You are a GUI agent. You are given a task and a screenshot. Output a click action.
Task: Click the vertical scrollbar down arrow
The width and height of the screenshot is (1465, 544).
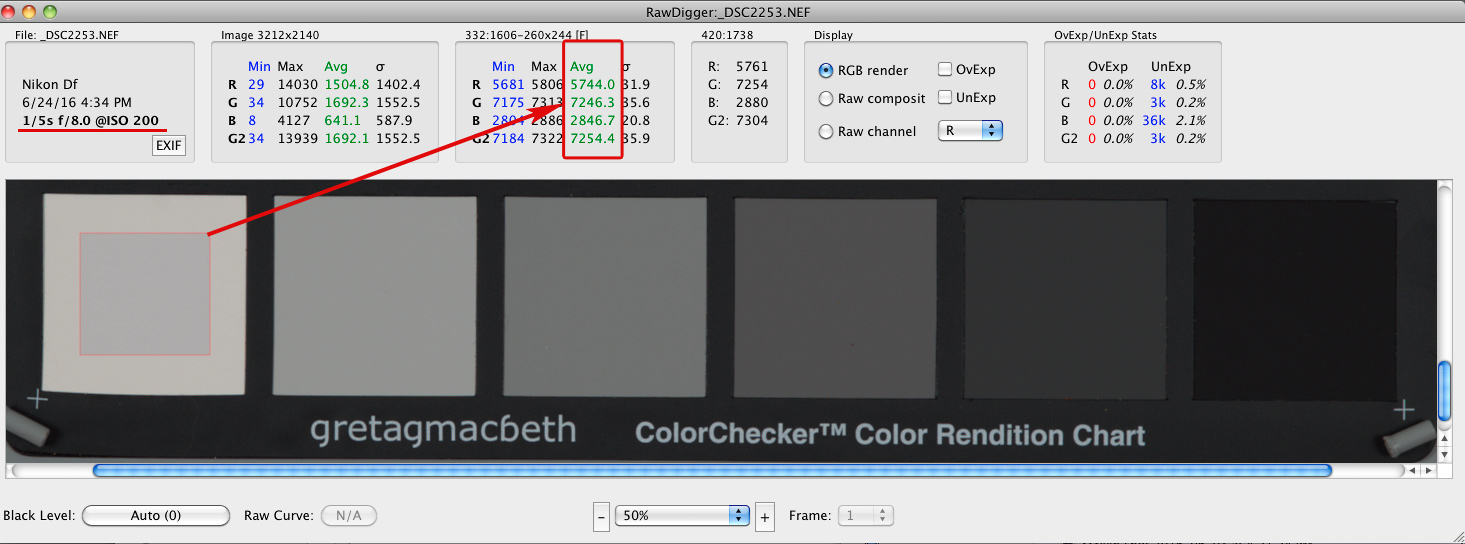pyautogui.click(x=1444, y=454)
